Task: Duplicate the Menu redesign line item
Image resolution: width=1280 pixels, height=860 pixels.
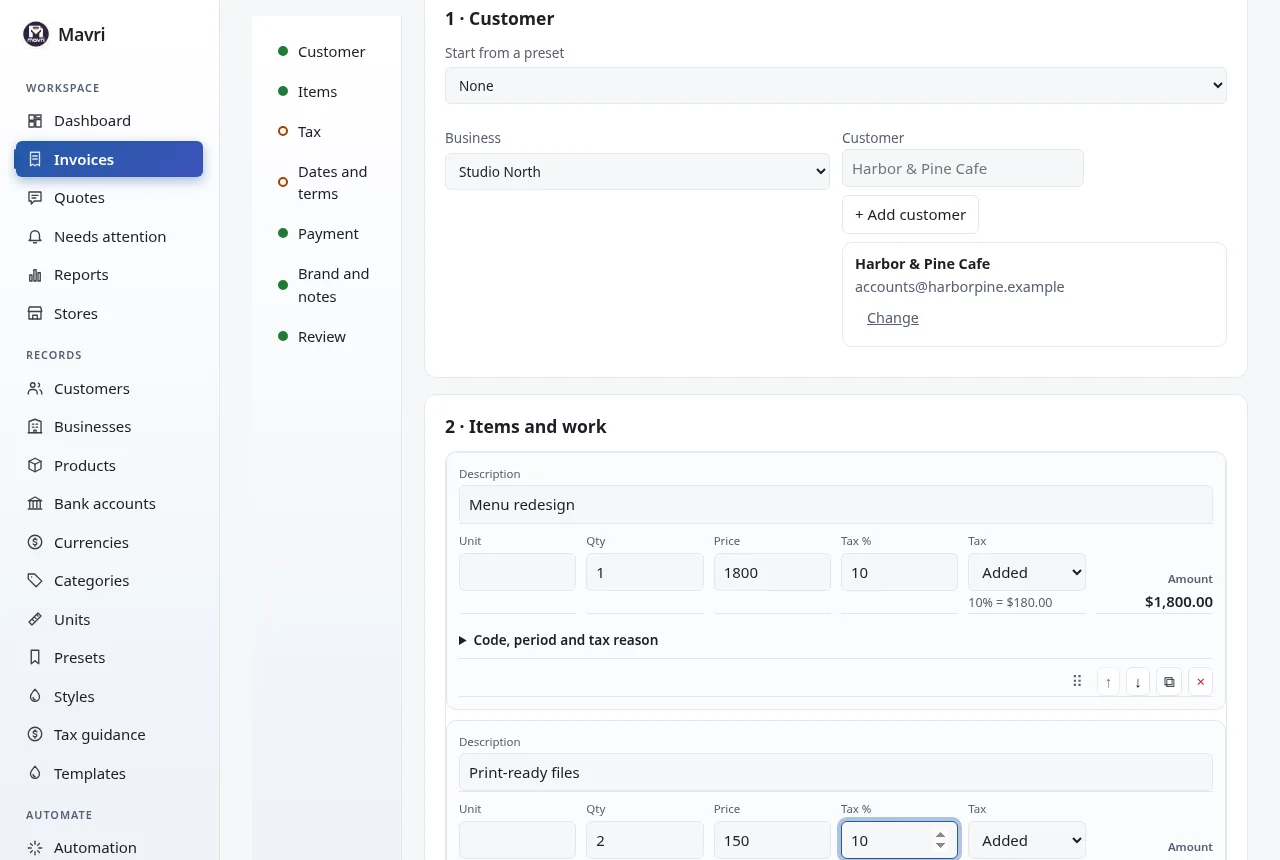Action: tap(1169, 682)
